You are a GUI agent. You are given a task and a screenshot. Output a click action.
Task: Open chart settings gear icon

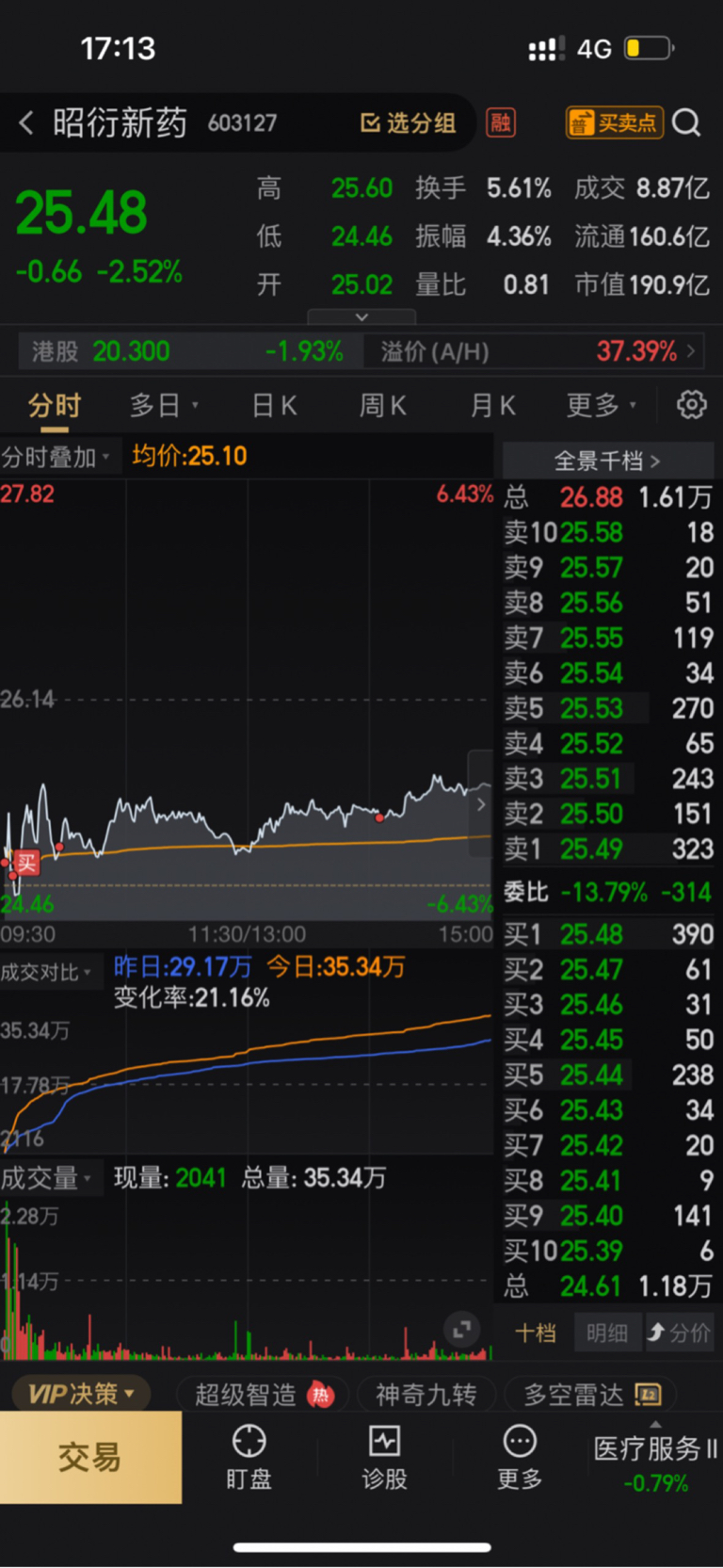(x=692, y=405)
